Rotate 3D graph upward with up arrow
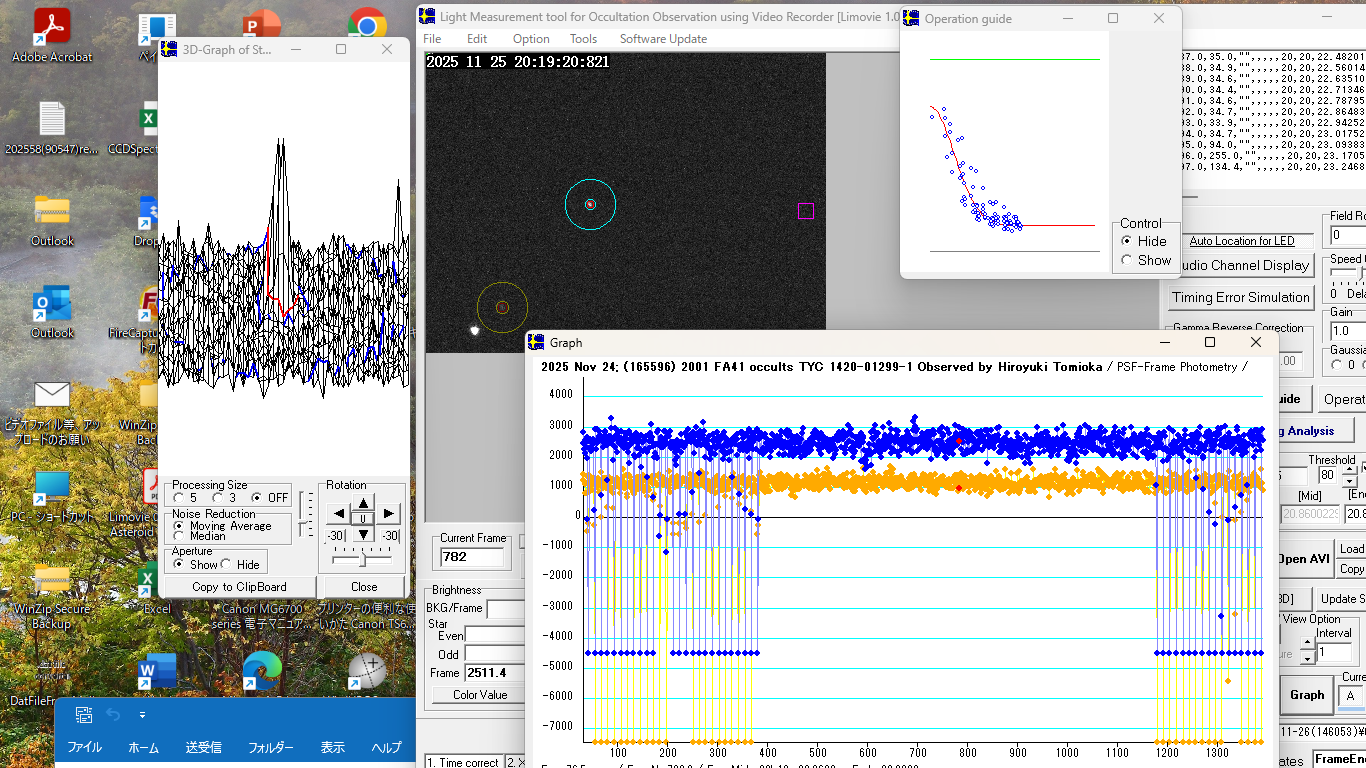Image resolution: width=1366 pixels, height=768 pixels. 363,502
